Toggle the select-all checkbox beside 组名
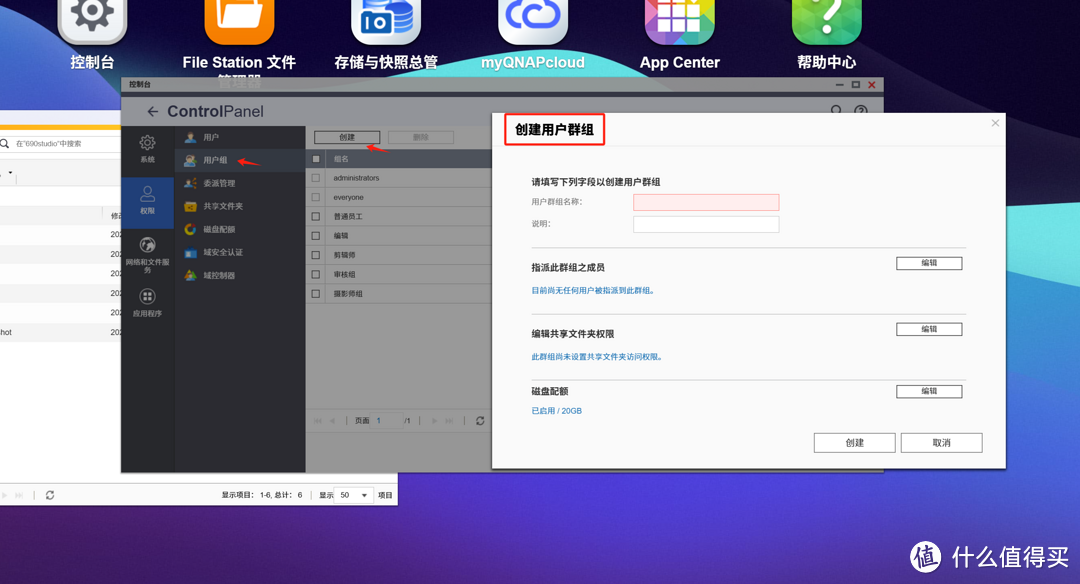Viewport: 1080px width, 584px height. (x=316, y=159)
